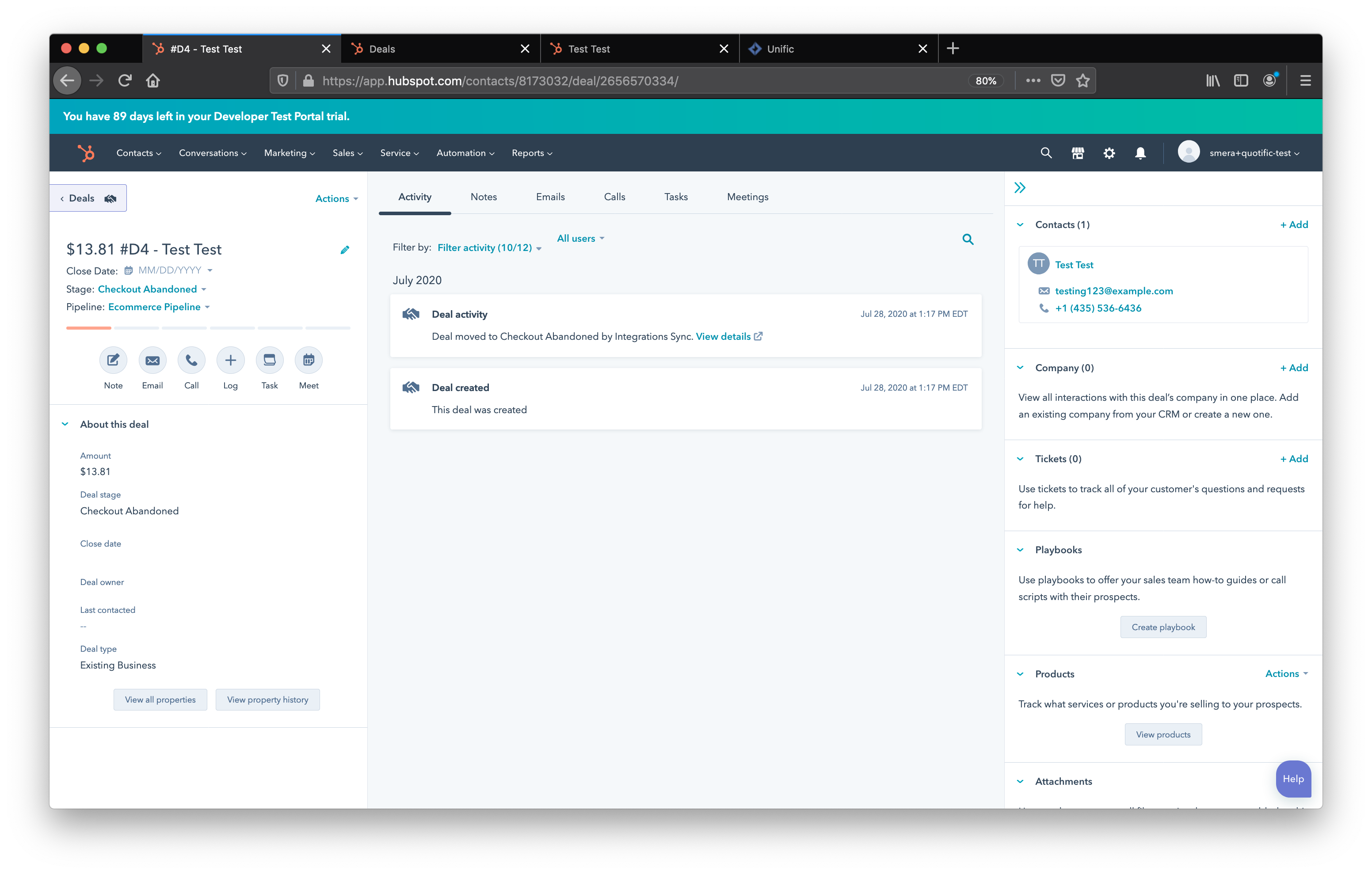Image resolution: width=1372 pixels, height=874 pixels.
Task: Click the Email action icon
Action: click(x=152, y=360)
